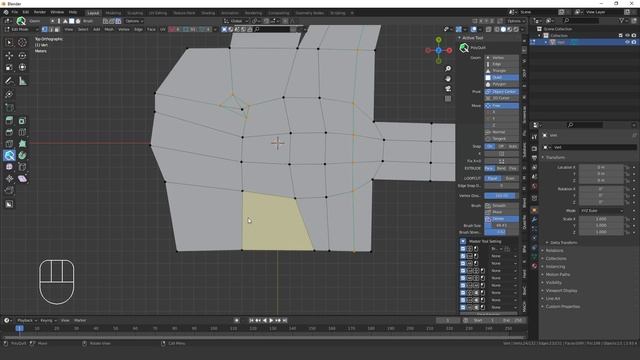Adjust the Brush Size slider
Image resolution: width=640 pixels, height=360 pixels.
tap(502, 225)
